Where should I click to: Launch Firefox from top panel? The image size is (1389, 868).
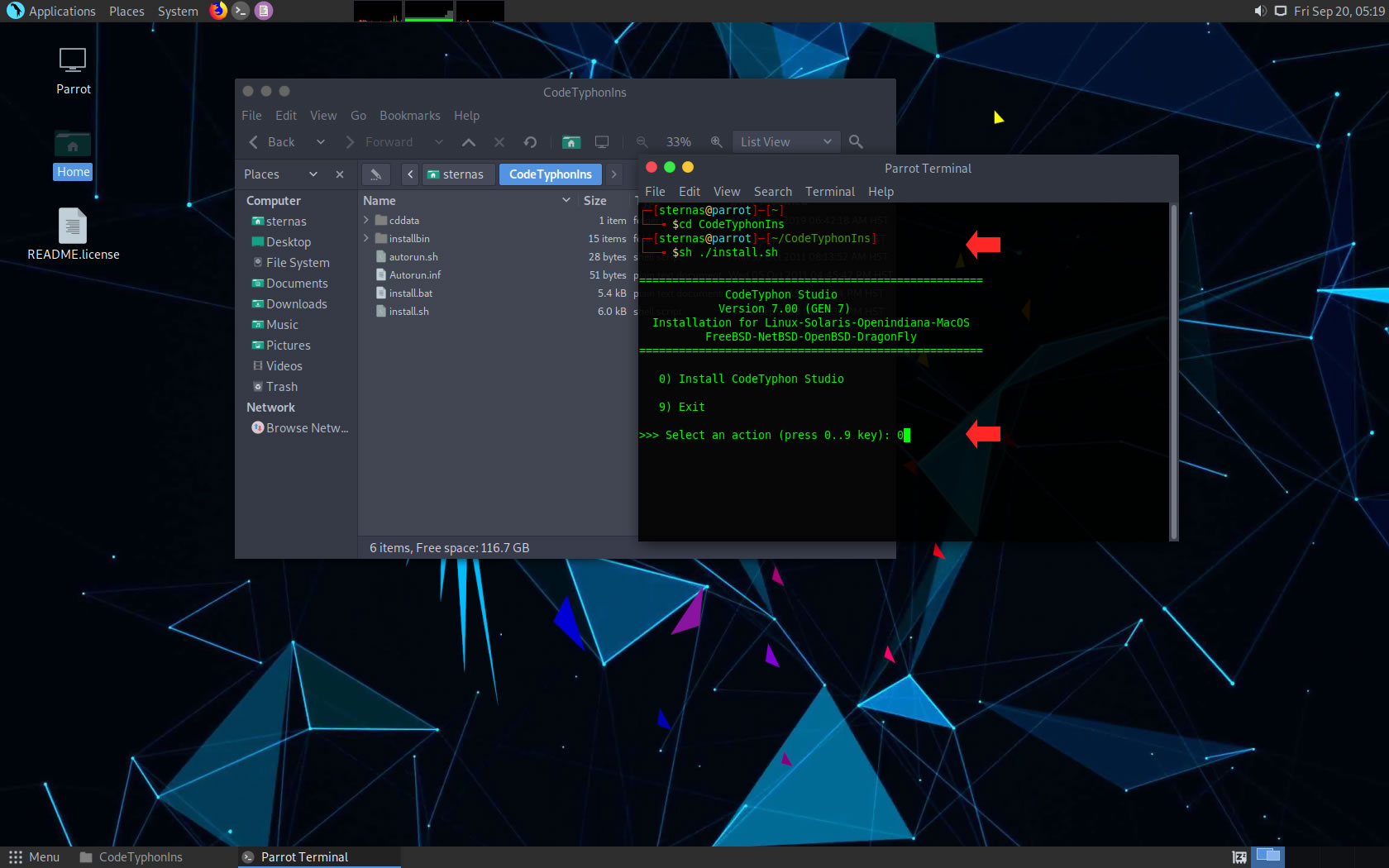(218, 11)
